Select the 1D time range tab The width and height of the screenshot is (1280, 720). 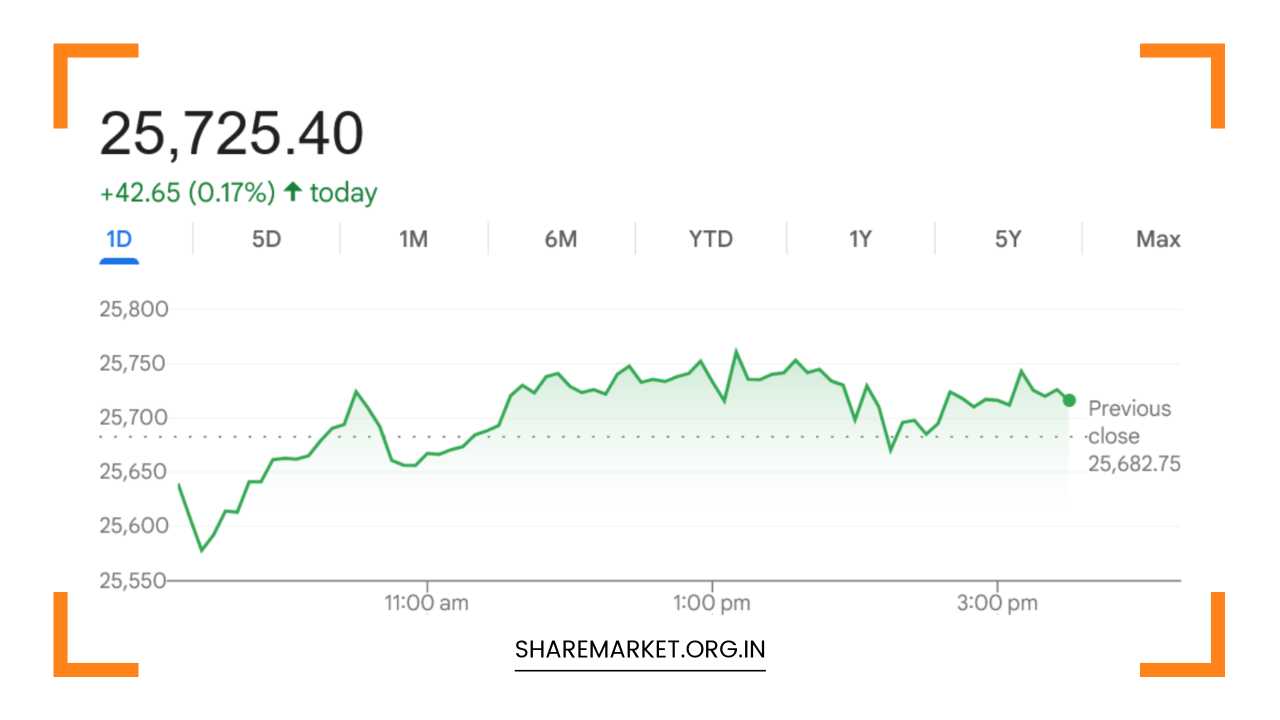(119, 239)
